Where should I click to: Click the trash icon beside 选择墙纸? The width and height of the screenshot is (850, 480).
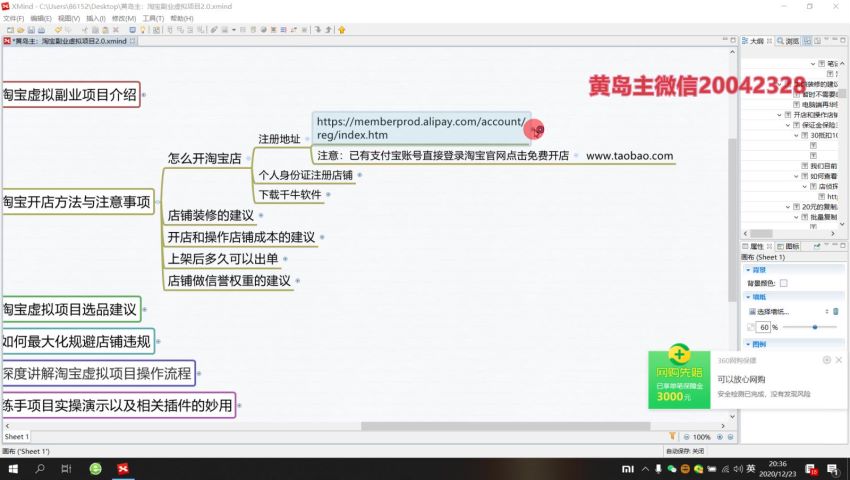click(835, 311)
